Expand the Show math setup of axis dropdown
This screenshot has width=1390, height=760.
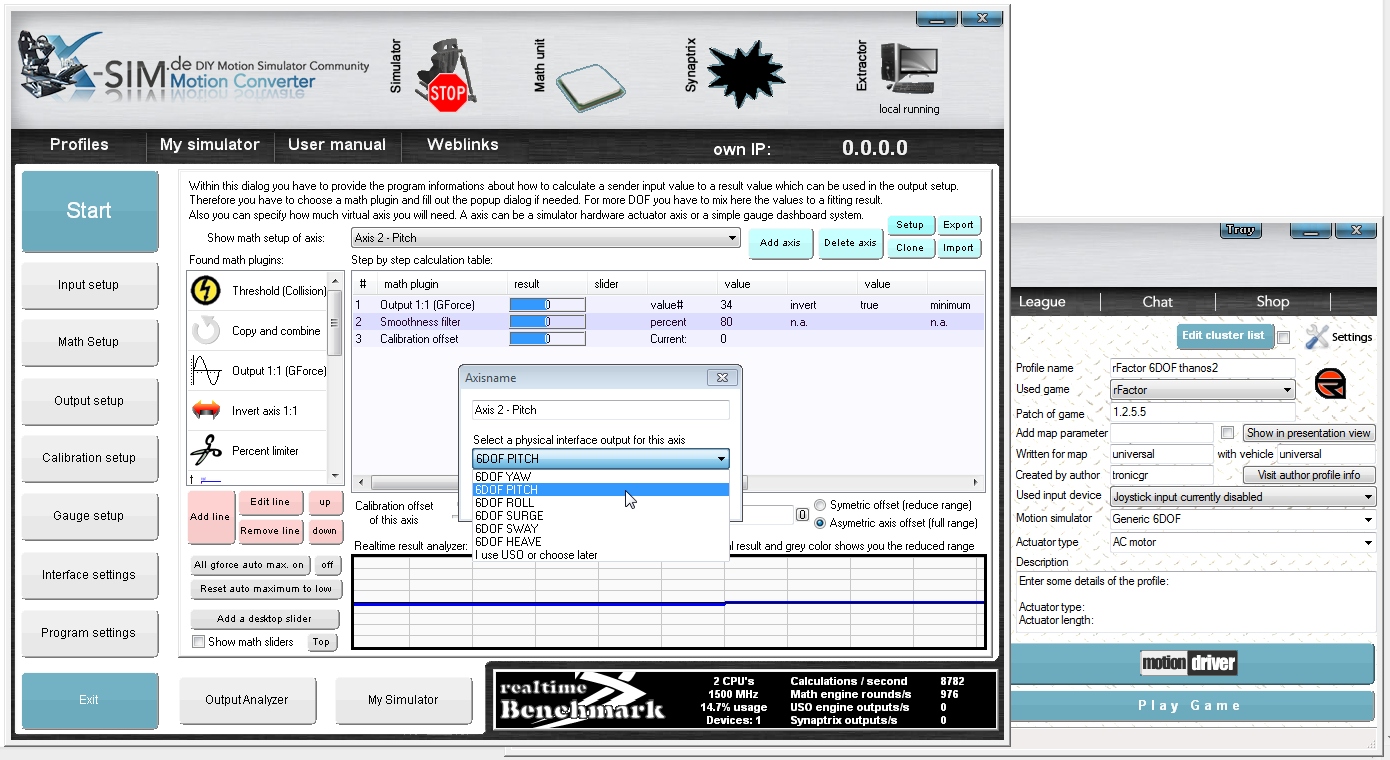(x=733, y=237)
